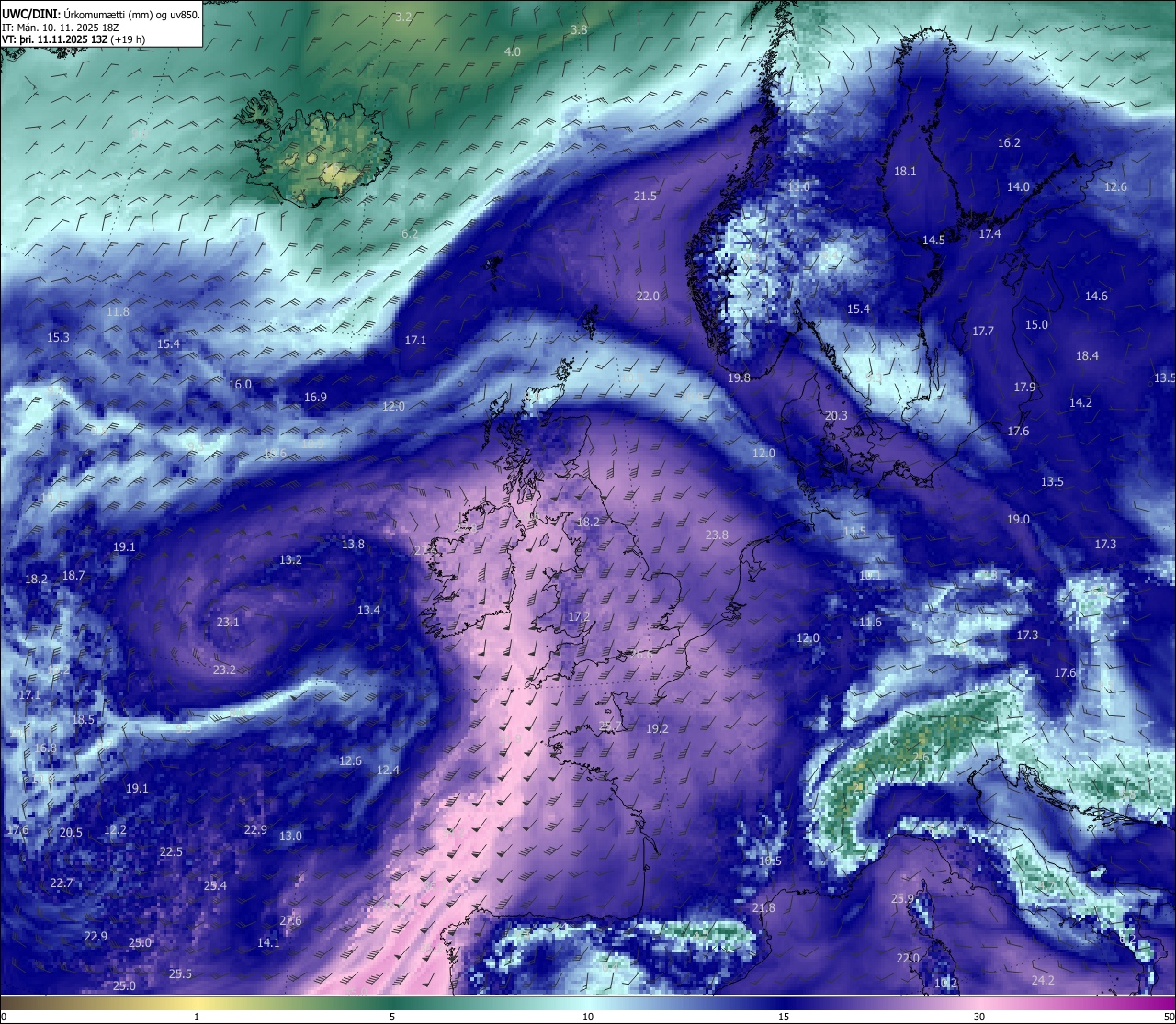The width and height of the screenshot is (1176, 1024).
Task: Select the map value "14.1"
Action: 268,943
